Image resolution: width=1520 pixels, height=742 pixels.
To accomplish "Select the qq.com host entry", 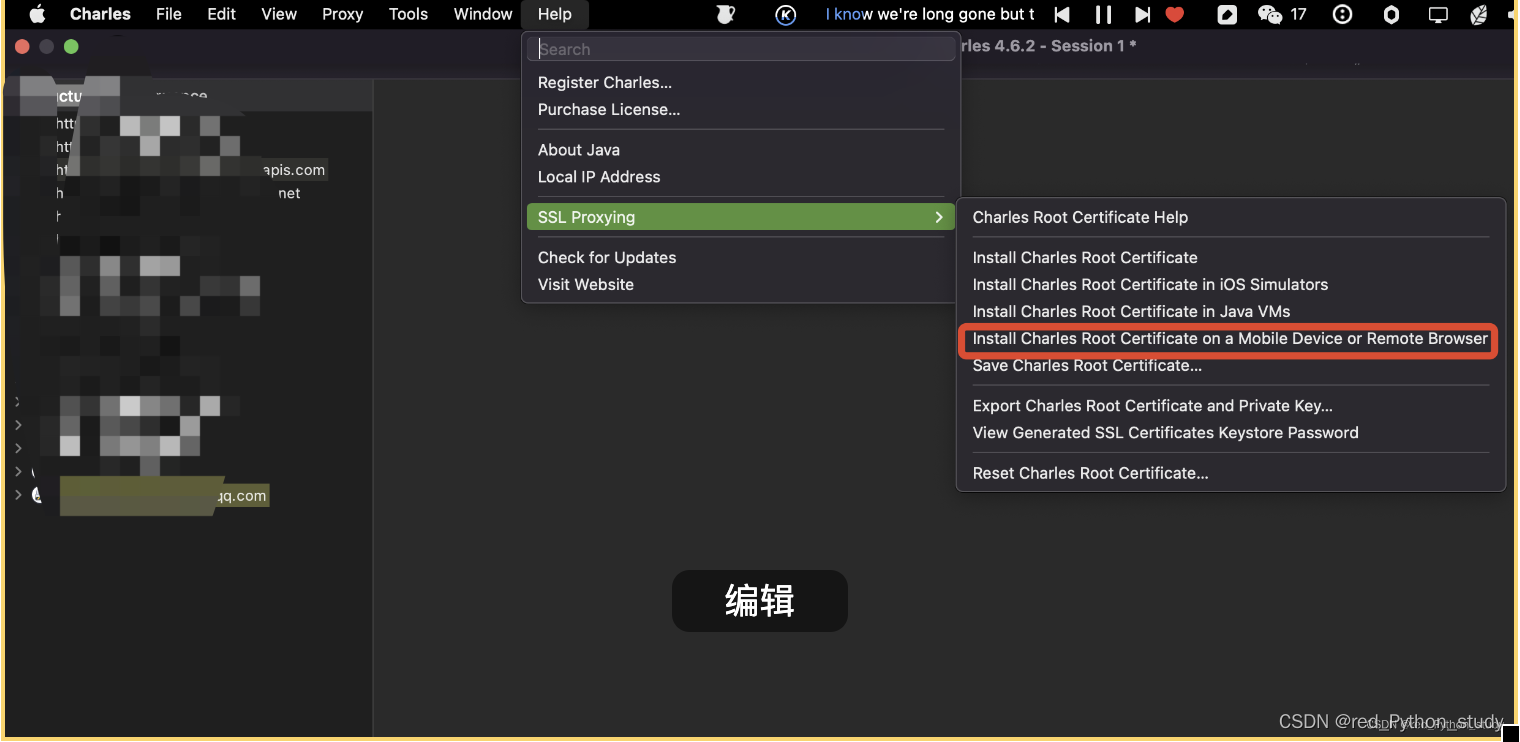I will [163, 496].
